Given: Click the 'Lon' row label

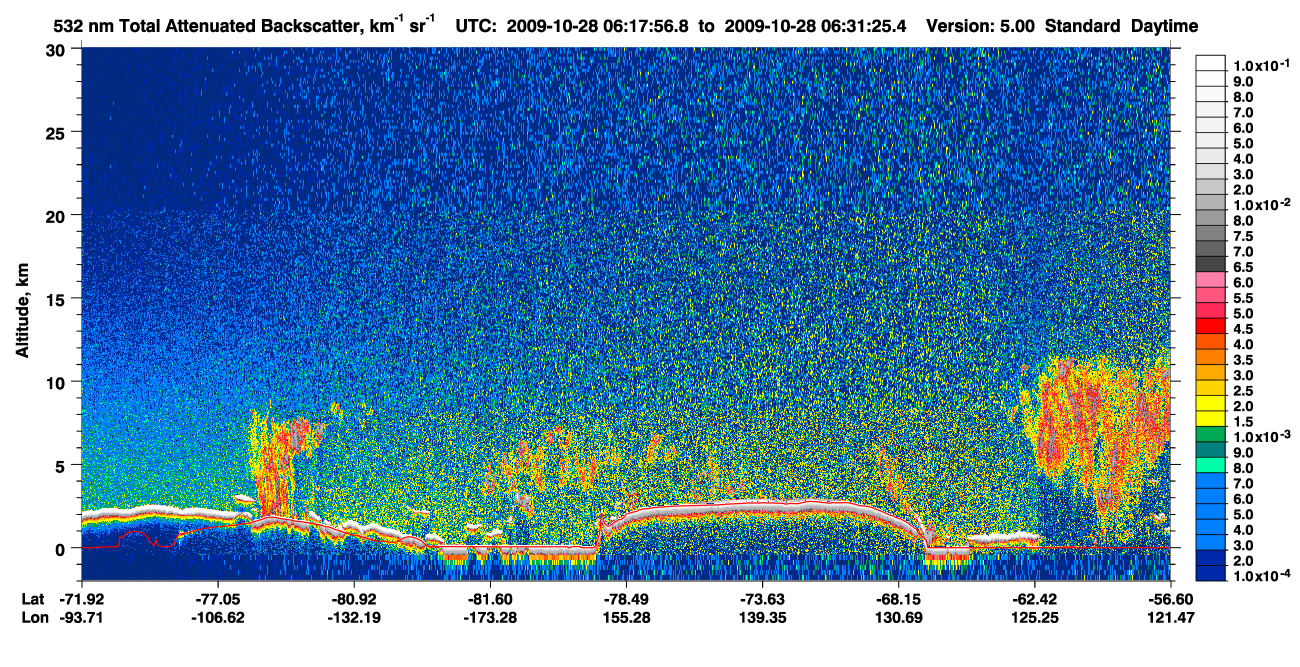Looking at the screenshot, I should point(33,617).
